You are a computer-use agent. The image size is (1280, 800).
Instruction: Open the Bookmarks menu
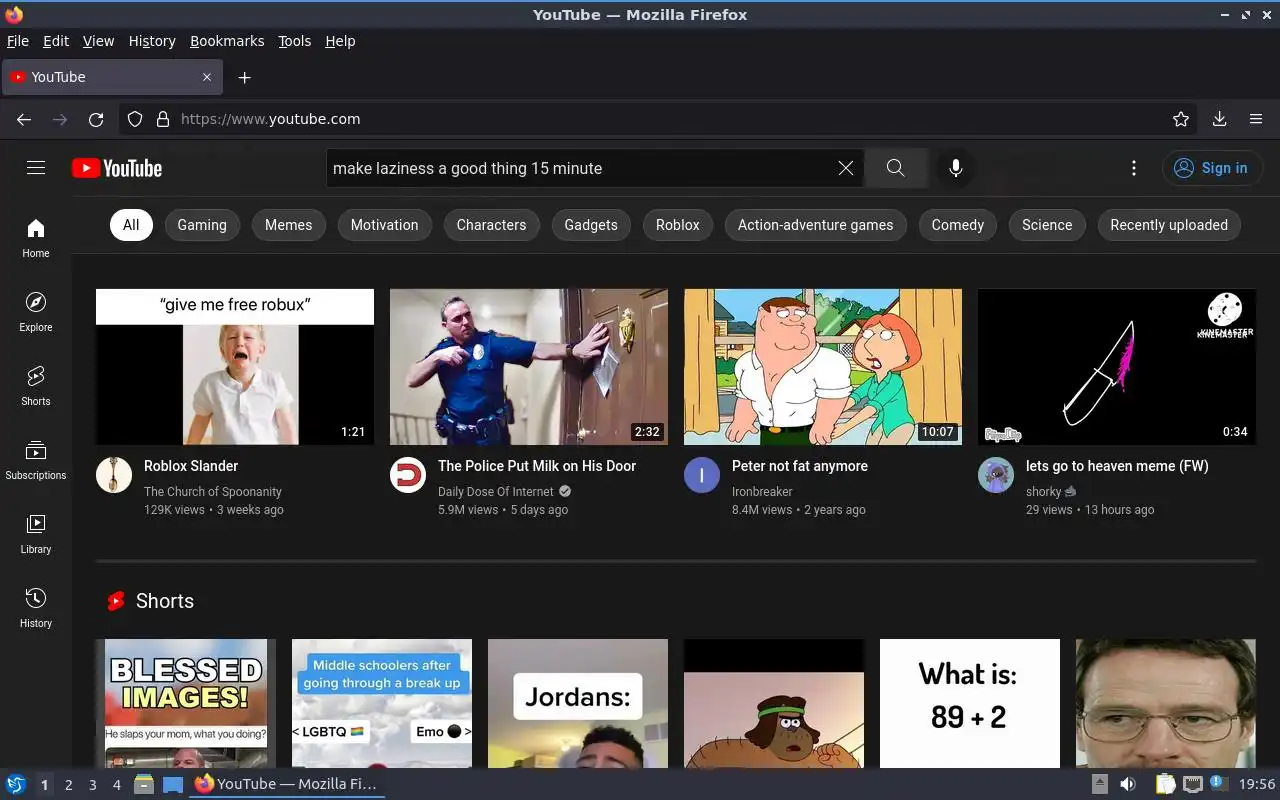[227, 41]
